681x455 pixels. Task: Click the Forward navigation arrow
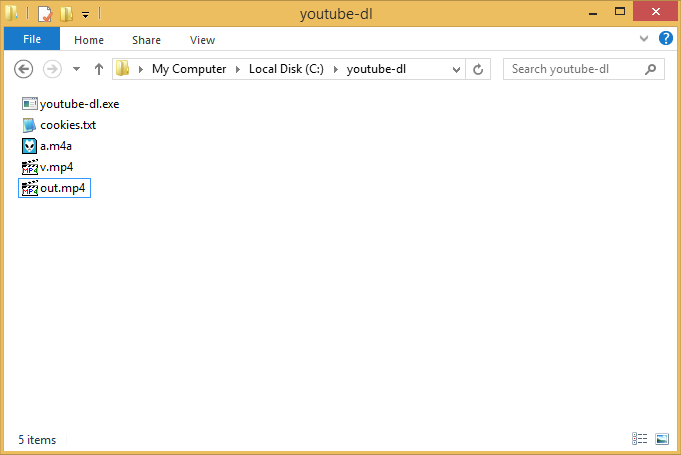point(52,69)
